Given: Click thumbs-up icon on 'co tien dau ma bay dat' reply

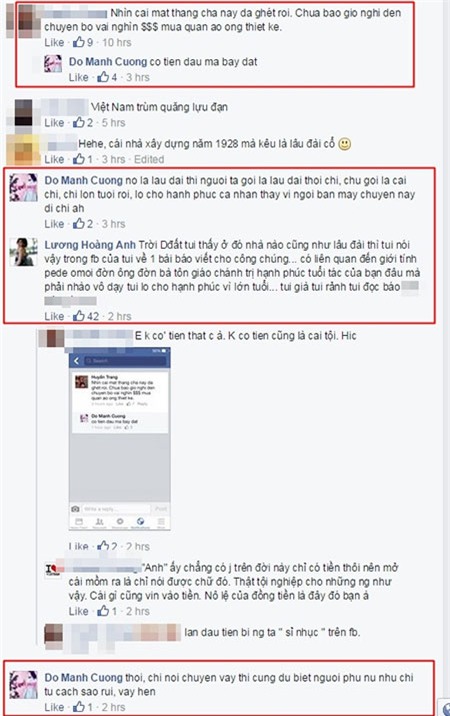Looking at the screenshot, I should 103,77.
